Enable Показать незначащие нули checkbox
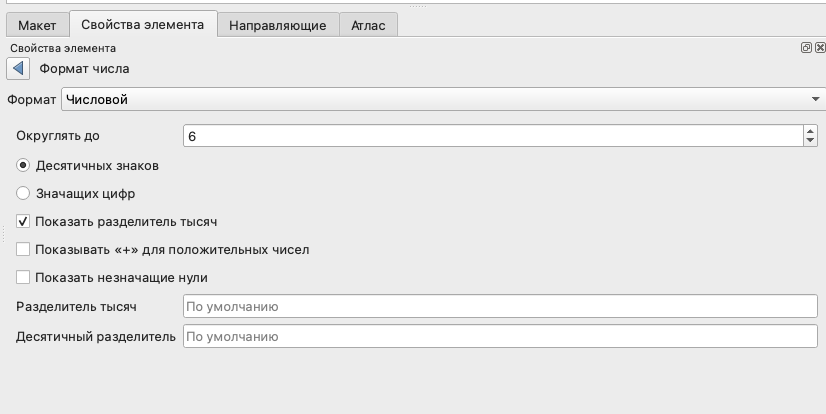 click(x=23, y=277)
